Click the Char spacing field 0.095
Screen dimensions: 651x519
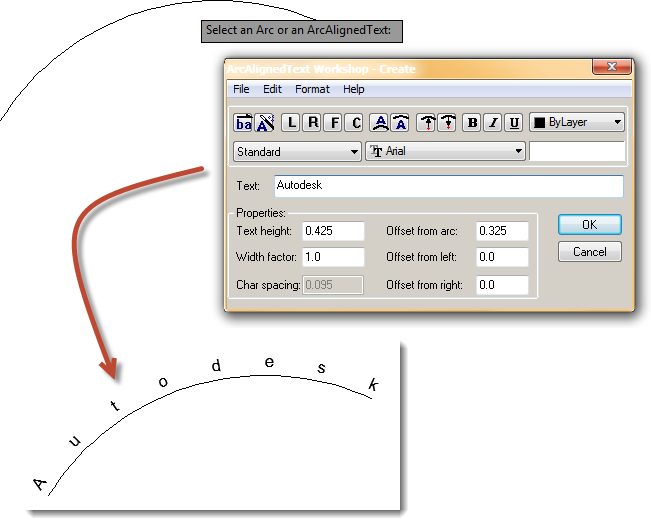(x=333, y=285)
